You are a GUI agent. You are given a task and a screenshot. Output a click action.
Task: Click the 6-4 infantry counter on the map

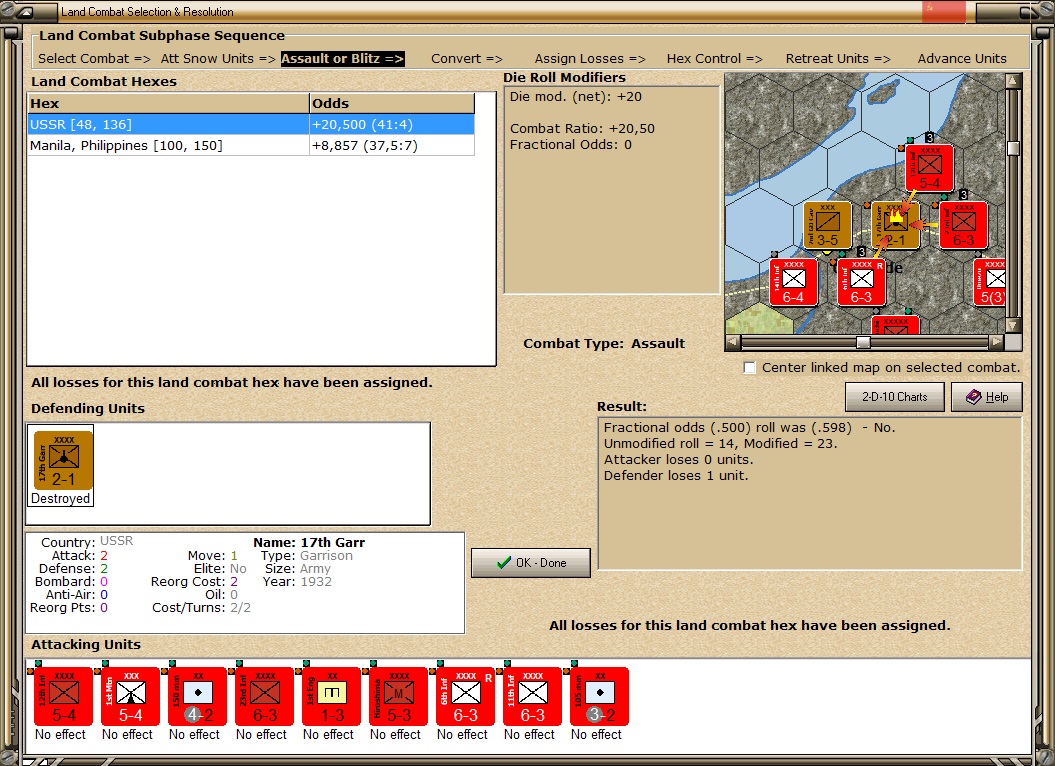(x=794, y=283)
